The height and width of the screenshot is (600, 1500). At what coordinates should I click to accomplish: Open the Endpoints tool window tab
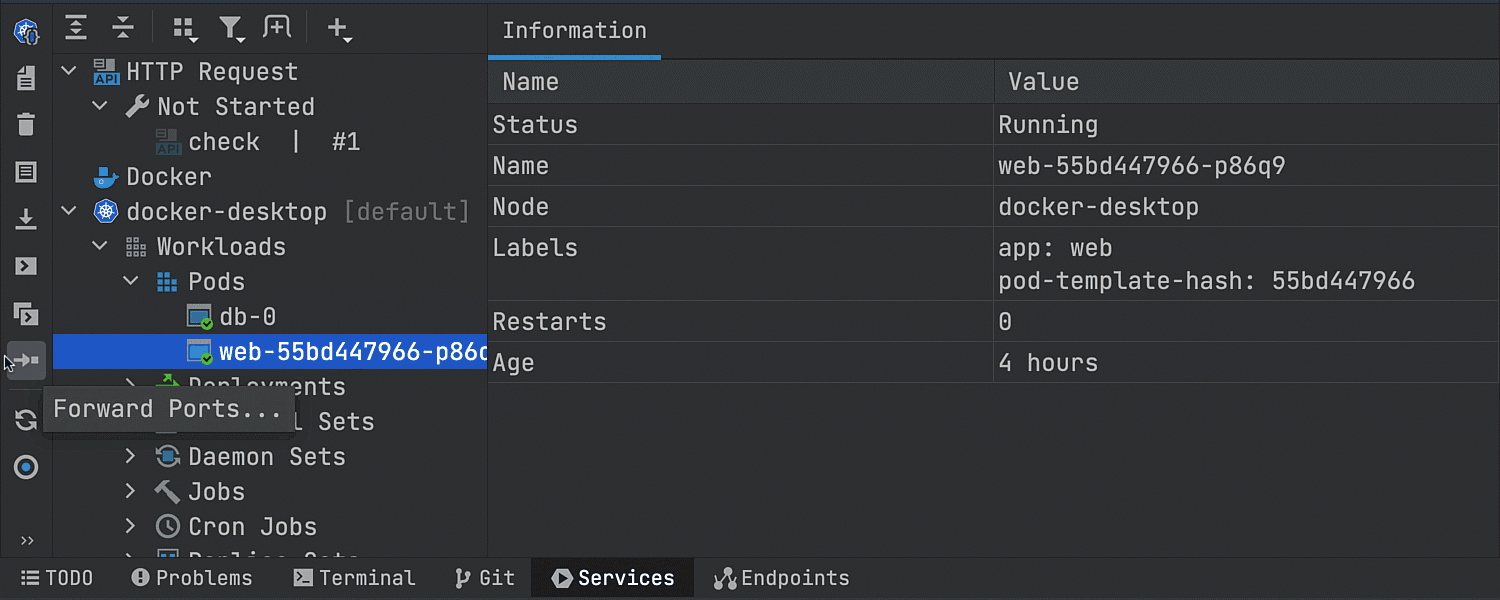pos(781,578)
